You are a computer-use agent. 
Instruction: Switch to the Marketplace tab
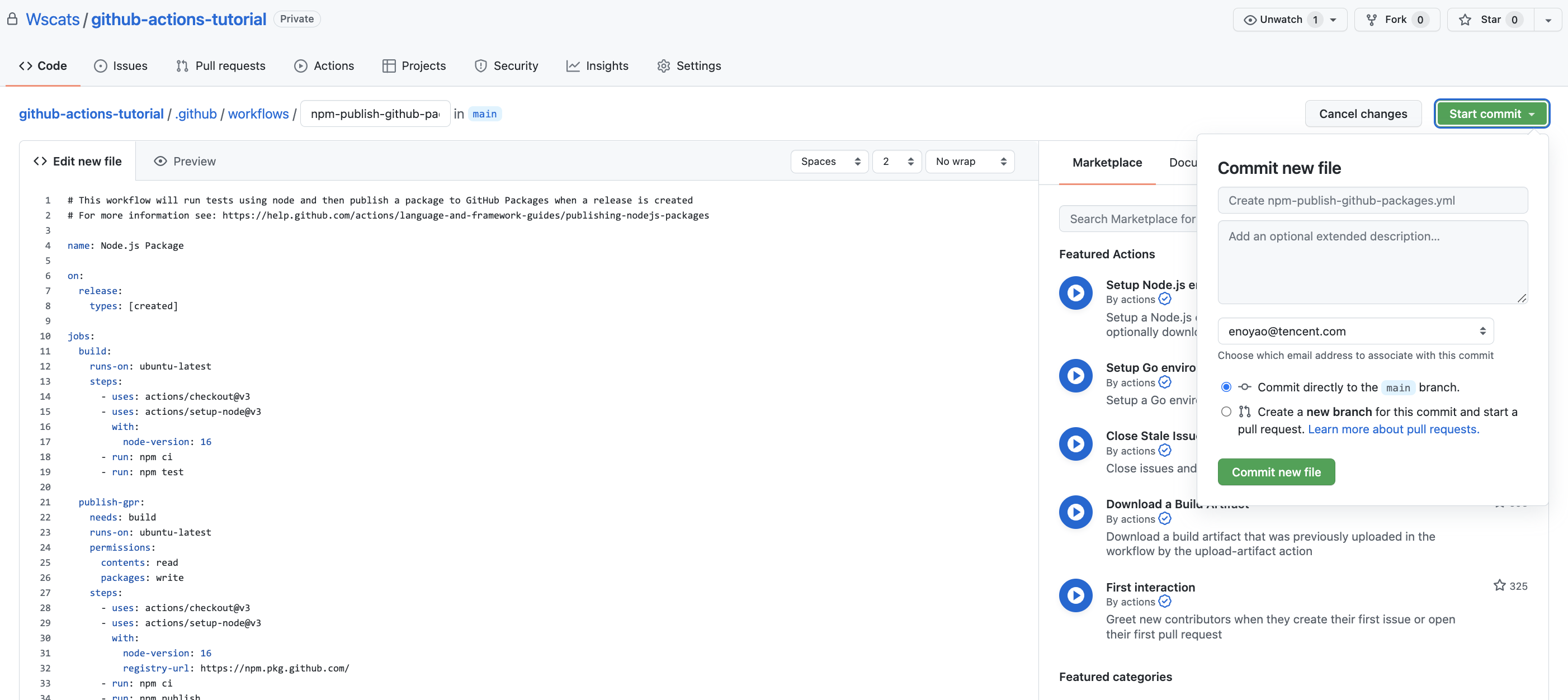pyautogui.click(x=1107, y=161)
